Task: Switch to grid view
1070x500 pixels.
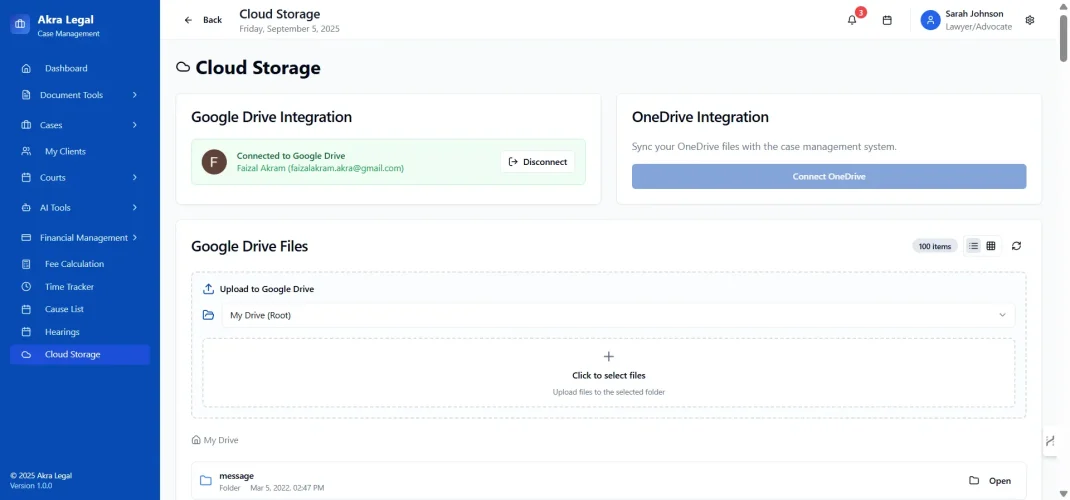Action: click(x=991, y=246)
